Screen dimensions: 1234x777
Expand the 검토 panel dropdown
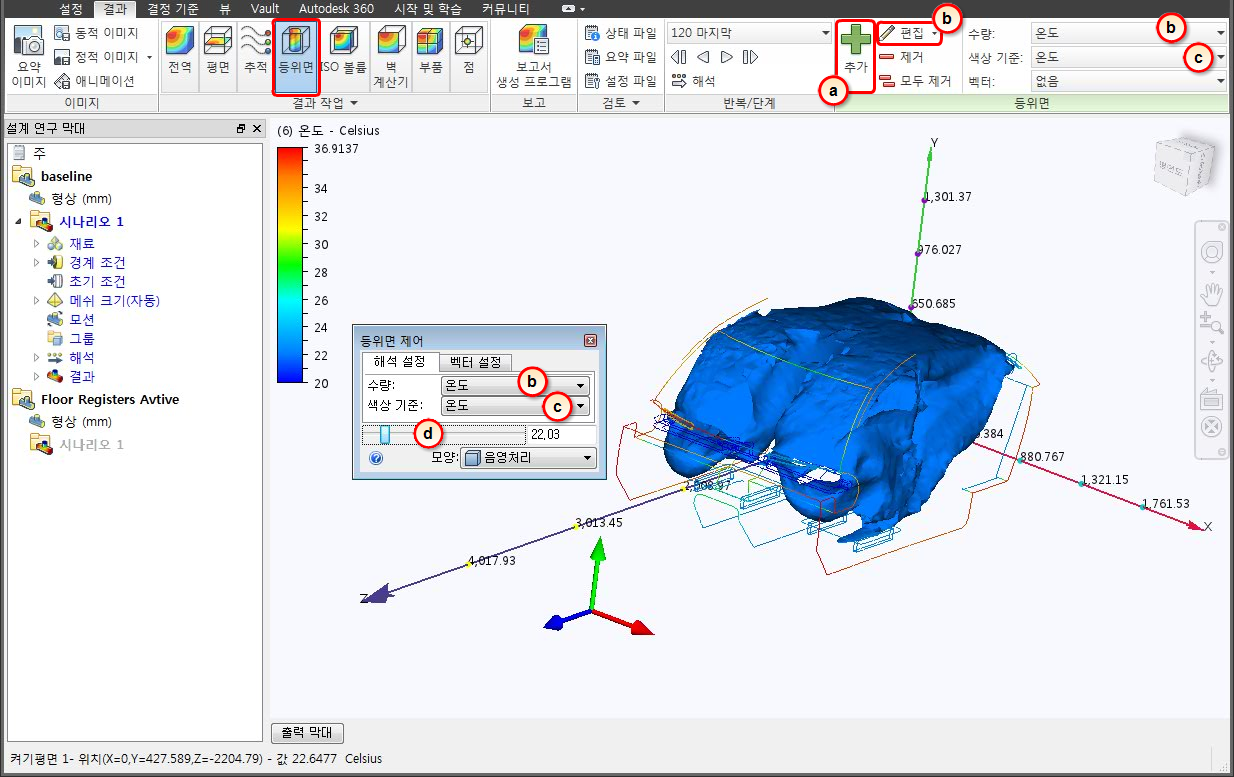(x=636, y=103)
